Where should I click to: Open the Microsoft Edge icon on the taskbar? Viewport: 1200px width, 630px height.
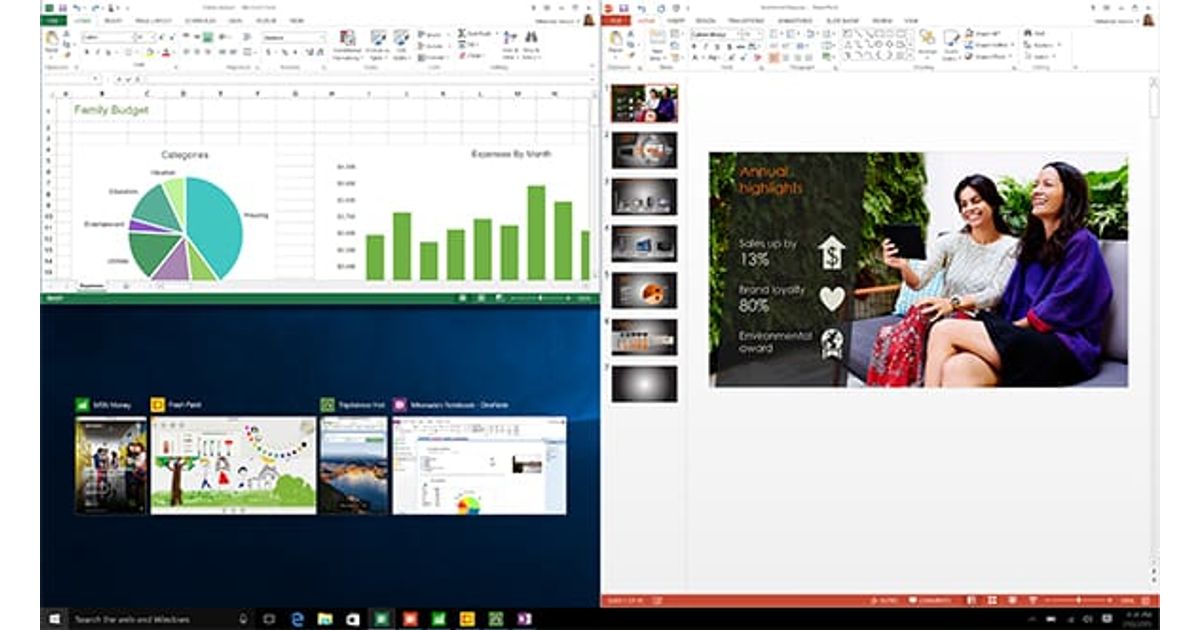click(297, 619)
